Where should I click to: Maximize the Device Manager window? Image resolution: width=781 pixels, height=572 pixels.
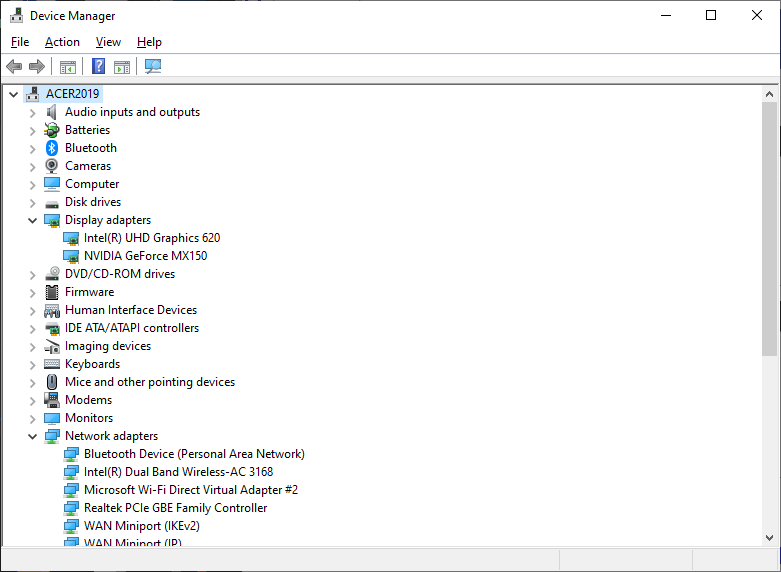[711, 15]
